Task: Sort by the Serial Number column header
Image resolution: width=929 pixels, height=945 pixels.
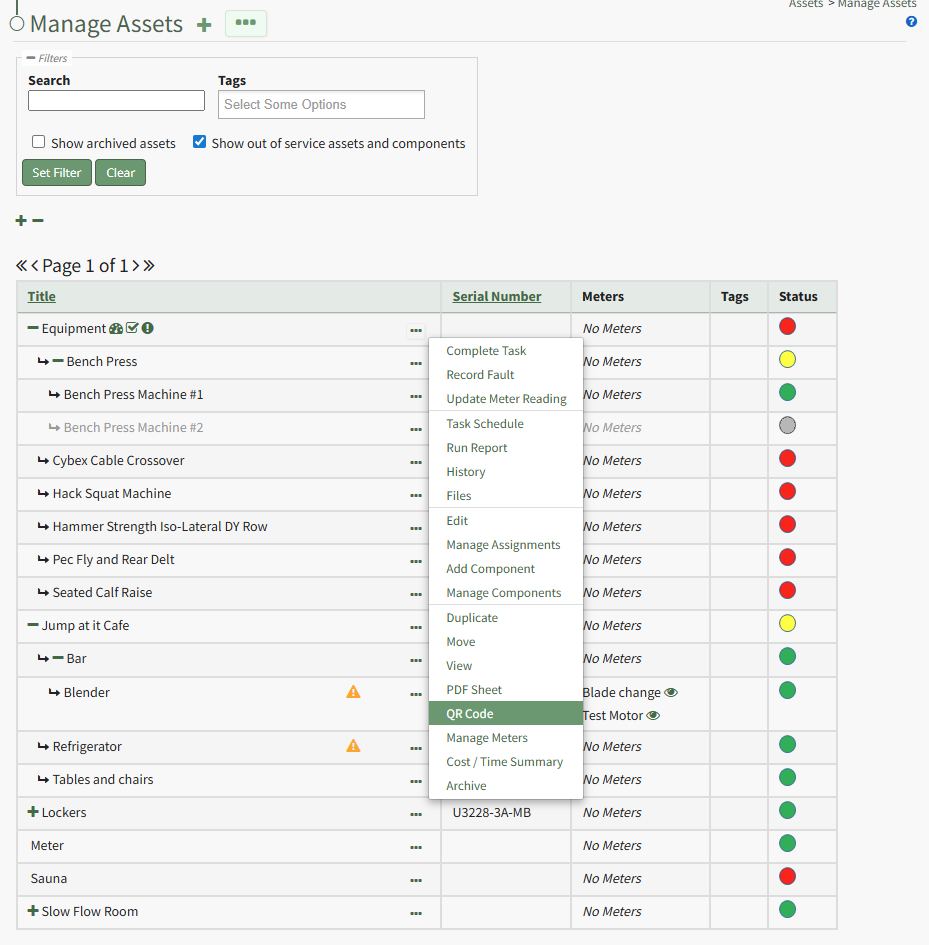Action: point(497,296)
